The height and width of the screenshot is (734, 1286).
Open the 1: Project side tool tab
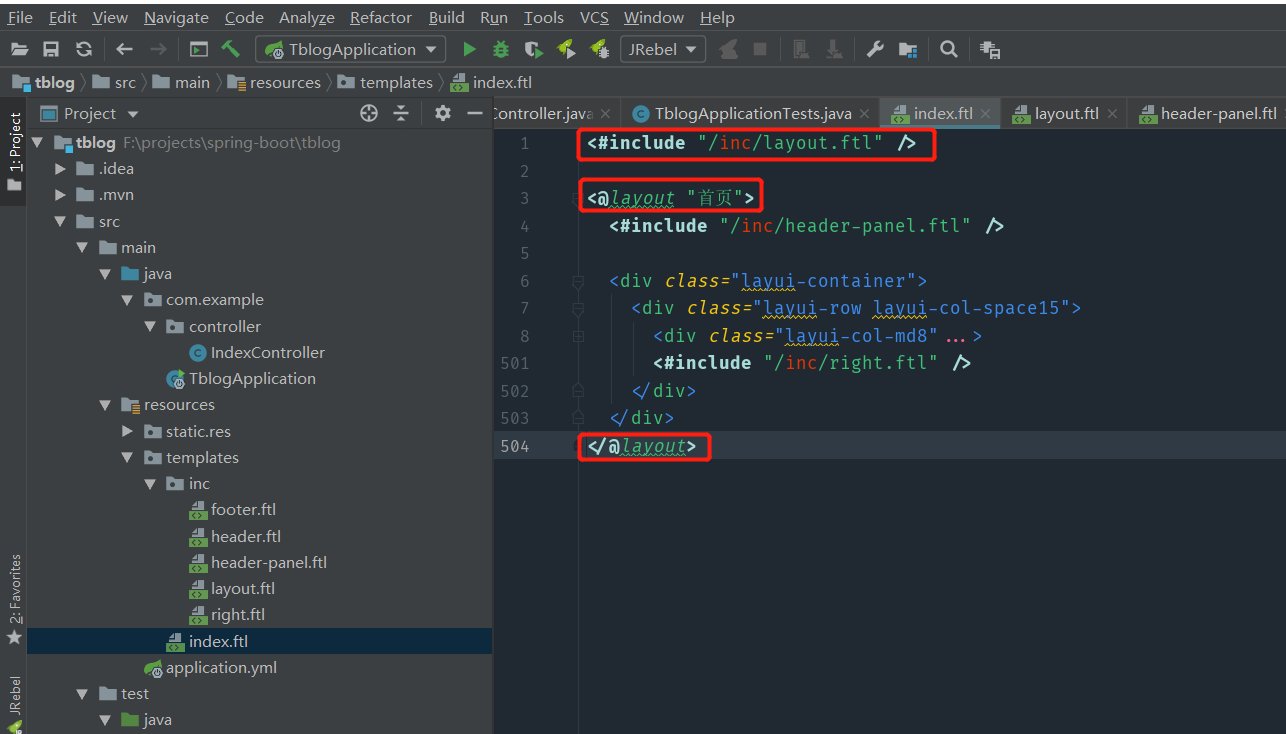click(14, 151)
